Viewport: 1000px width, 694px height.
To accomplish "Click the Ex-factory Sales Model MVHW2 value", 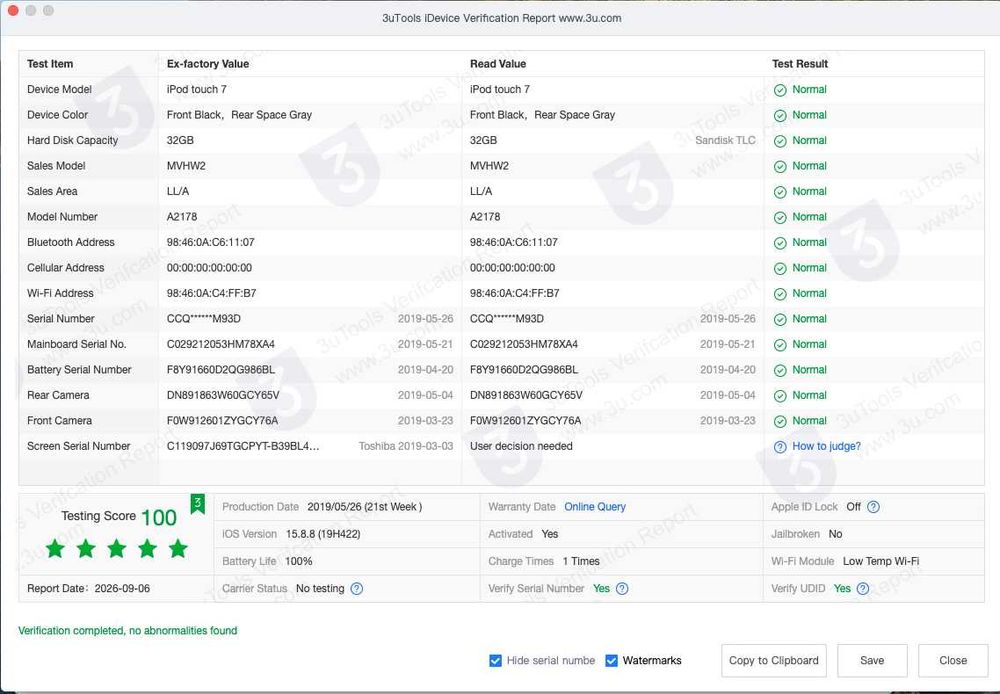I will click(x=186, y=166).
